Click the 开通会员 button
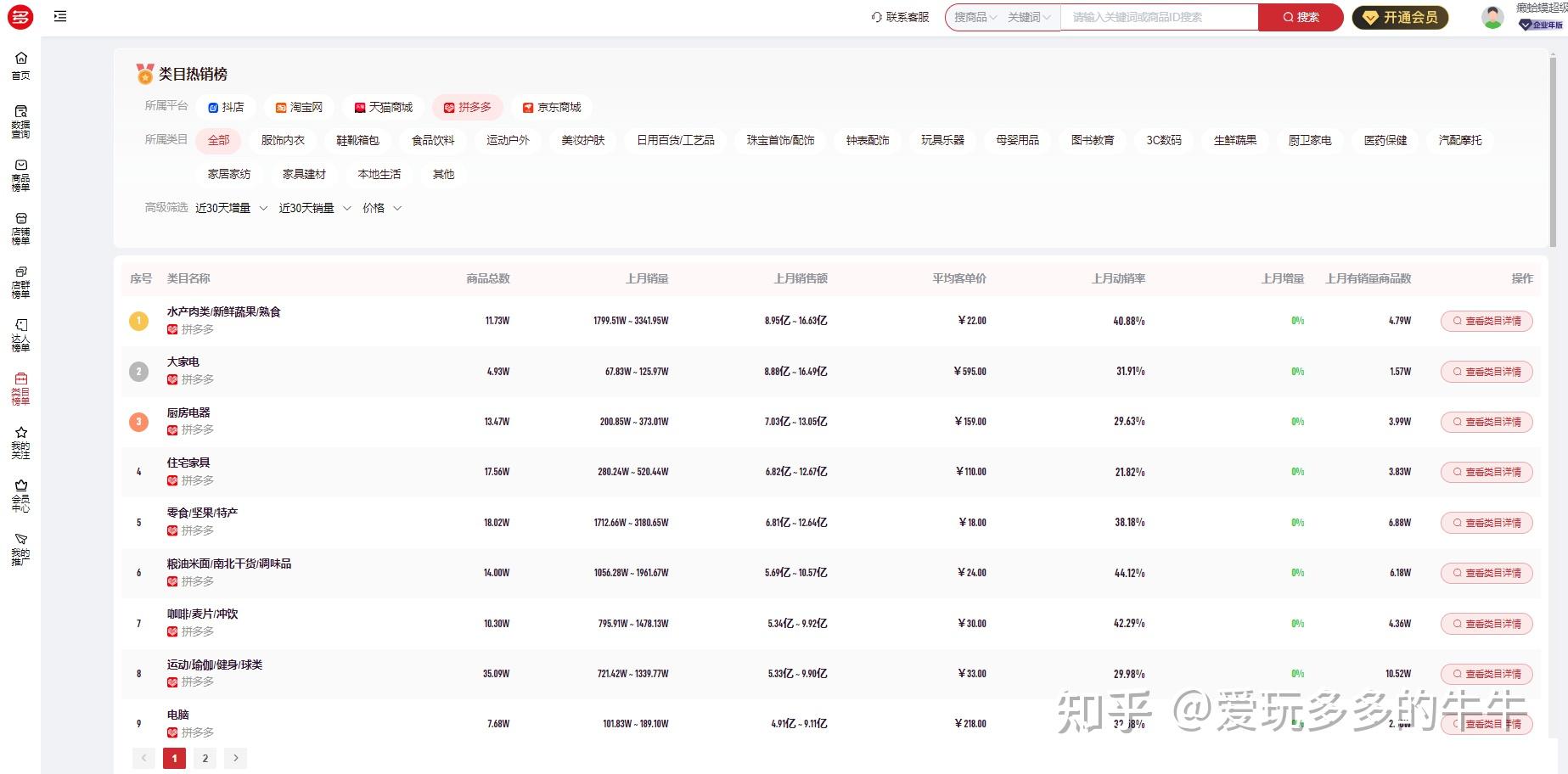1568x774 pixels. (1400, 16)
